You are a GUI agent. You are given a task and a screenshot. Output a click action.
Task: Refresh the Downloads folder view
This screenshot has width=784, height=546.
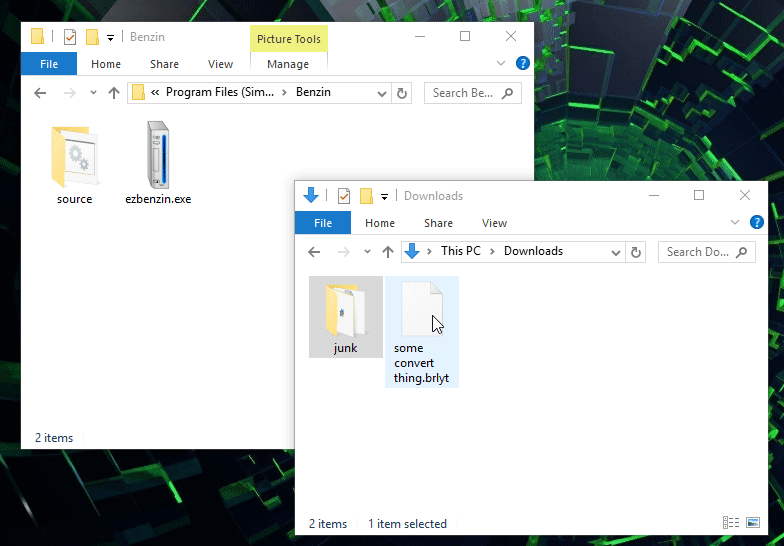pos(636,252)
